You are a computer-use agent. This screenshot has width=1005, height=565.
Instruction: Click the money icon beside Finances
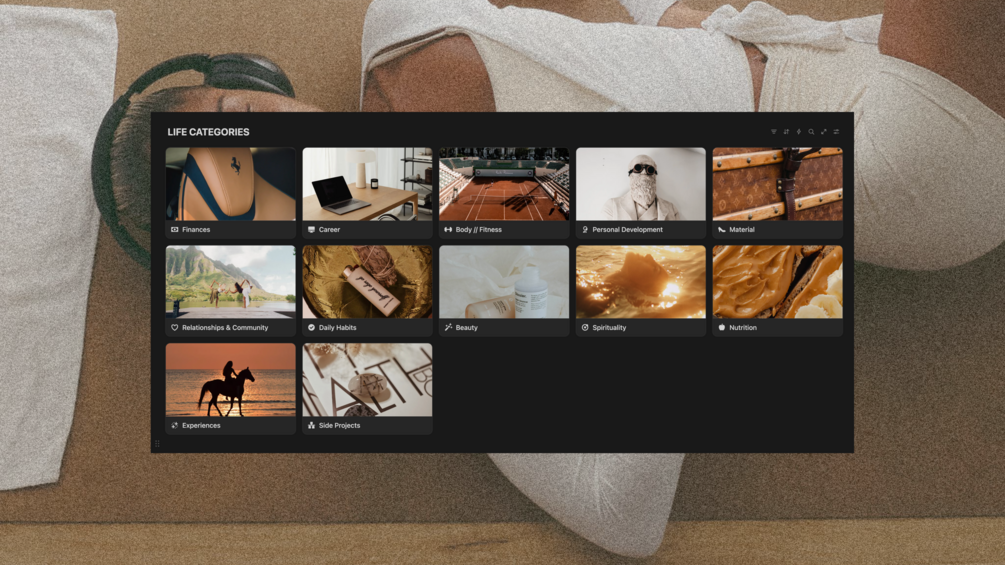click(174, 229)
